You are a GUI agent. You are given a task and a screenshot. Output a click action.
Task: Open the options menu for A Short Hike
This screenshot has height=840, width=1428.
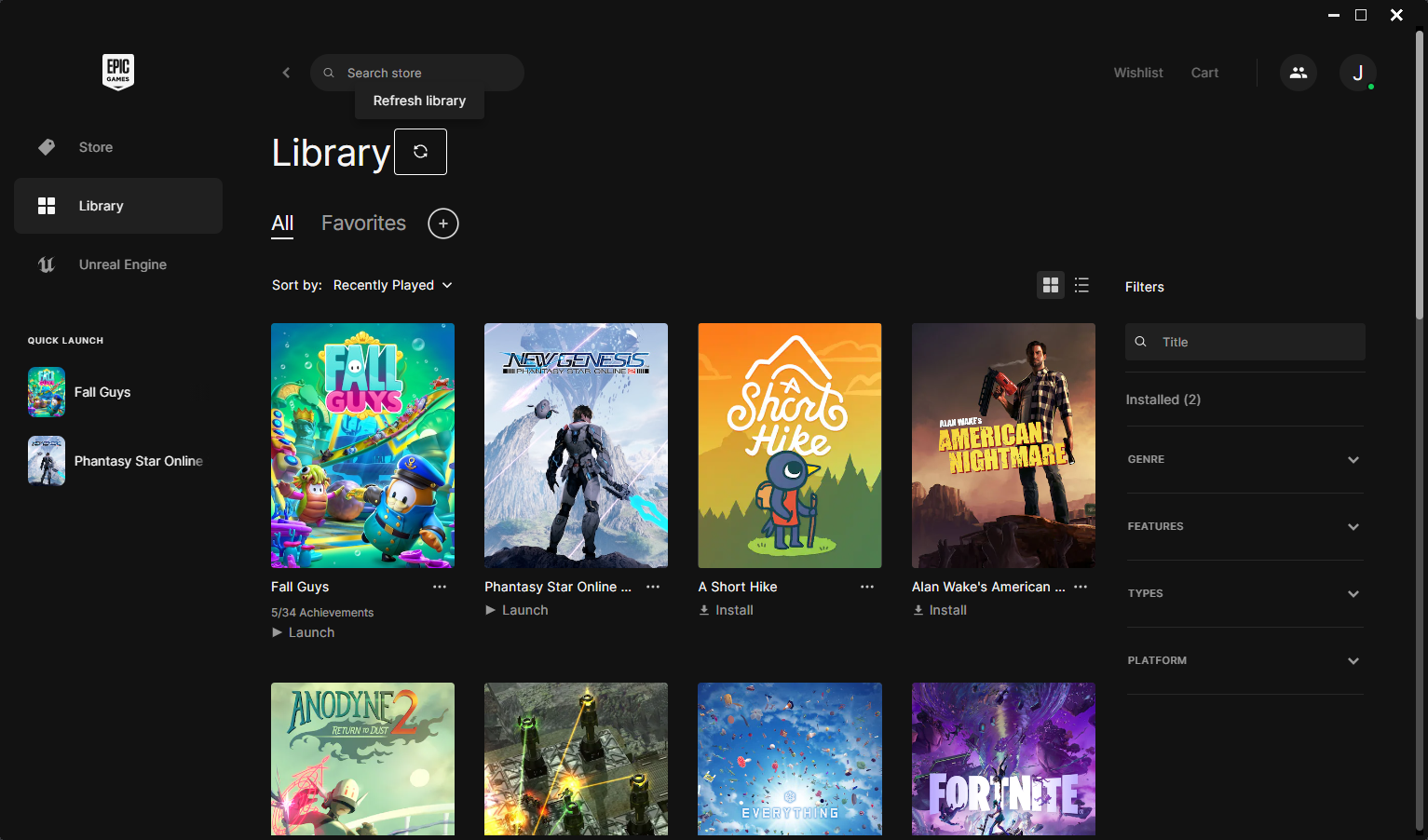click(867, 587)
